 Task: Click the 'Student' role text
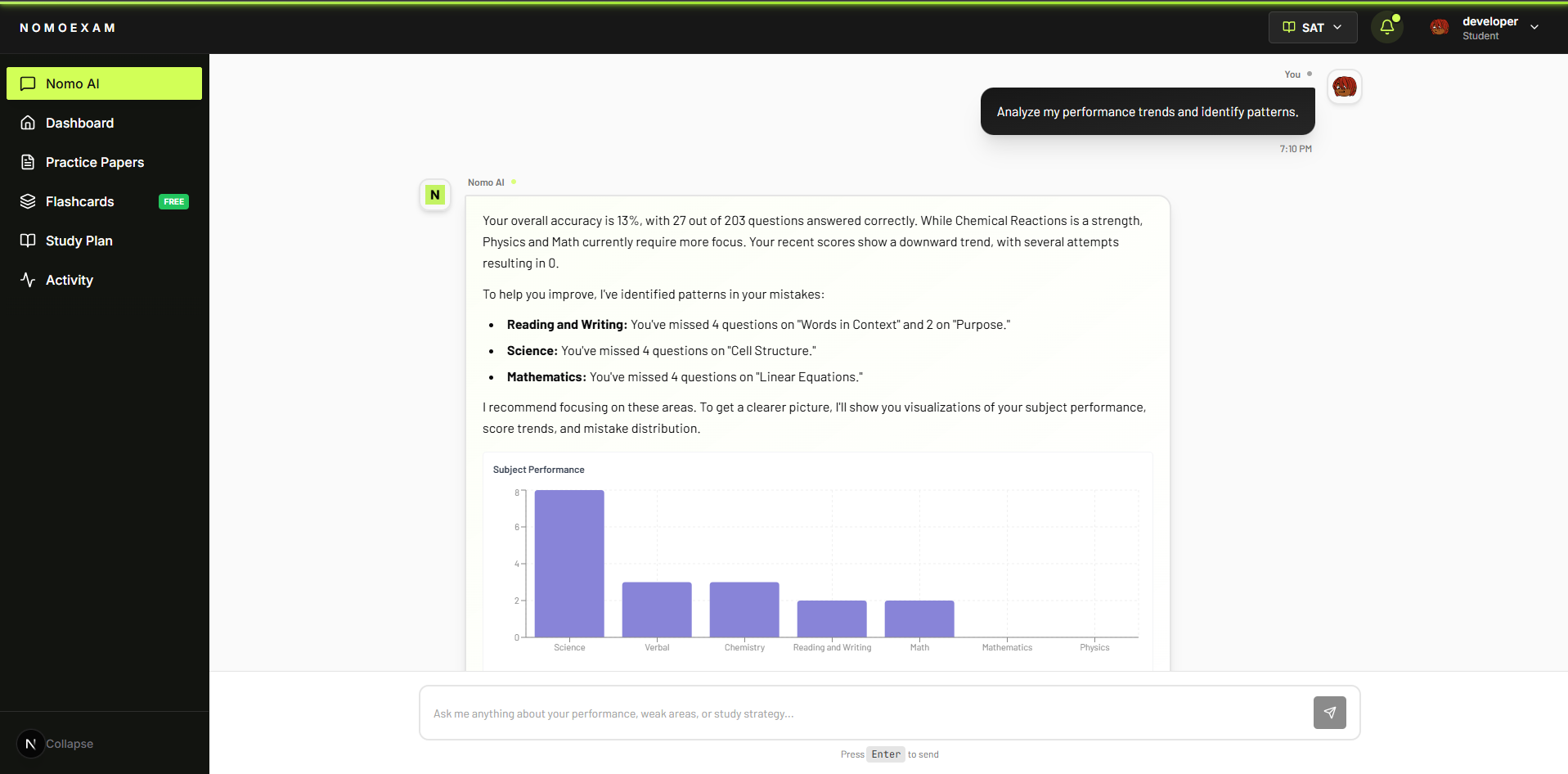click(x=1480, y=36)
